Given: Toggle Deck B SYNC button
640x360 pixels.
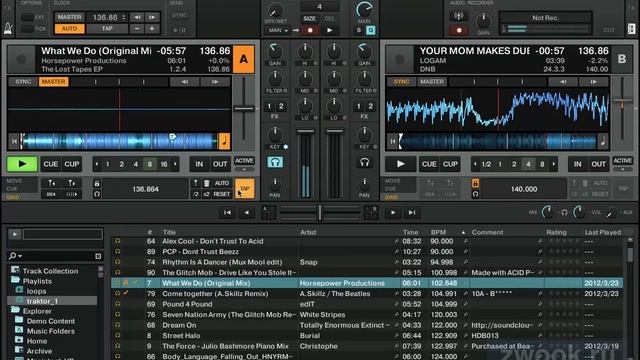Looking at the screenshot, I should 401,82.
